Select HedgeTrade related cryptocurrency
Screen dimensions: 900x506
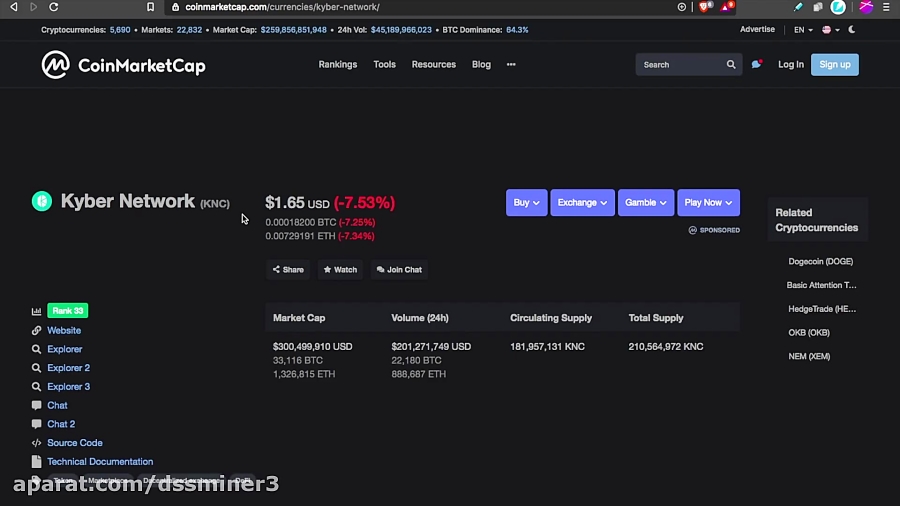tap(822, 309)
